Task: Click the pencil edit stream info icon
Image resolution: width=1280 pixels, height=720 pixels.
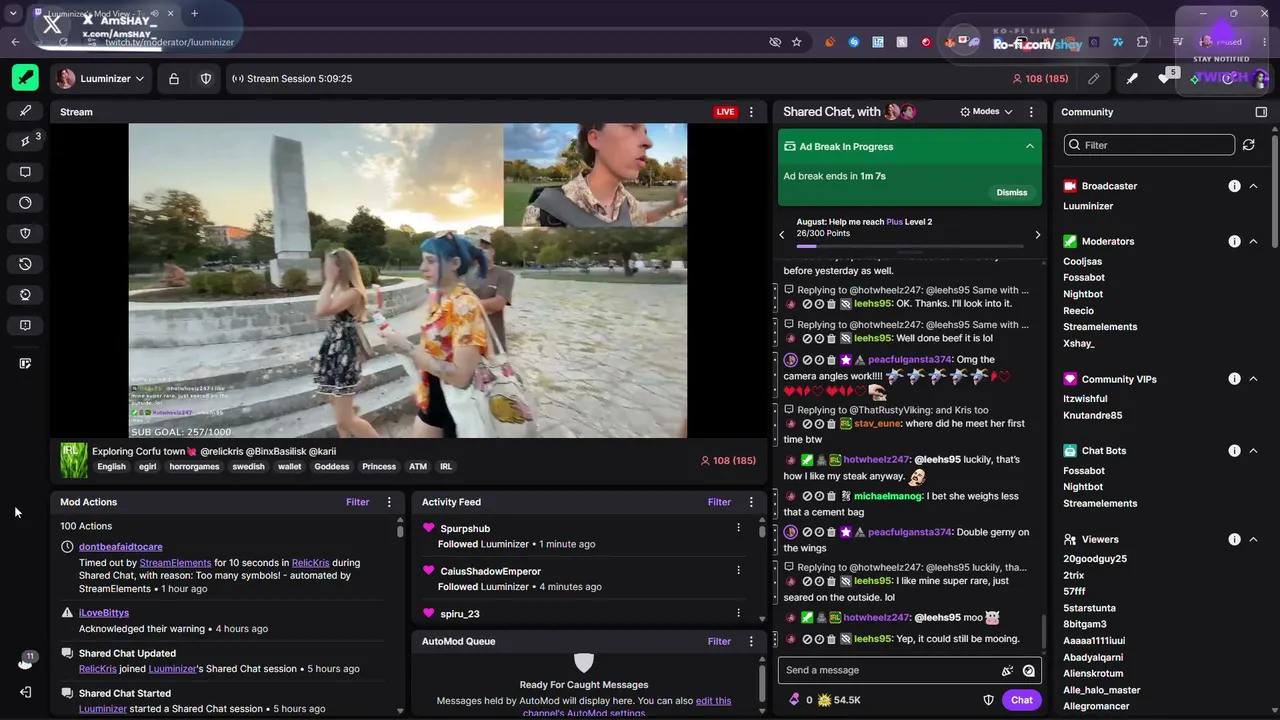Action: tap(1094, 79)
